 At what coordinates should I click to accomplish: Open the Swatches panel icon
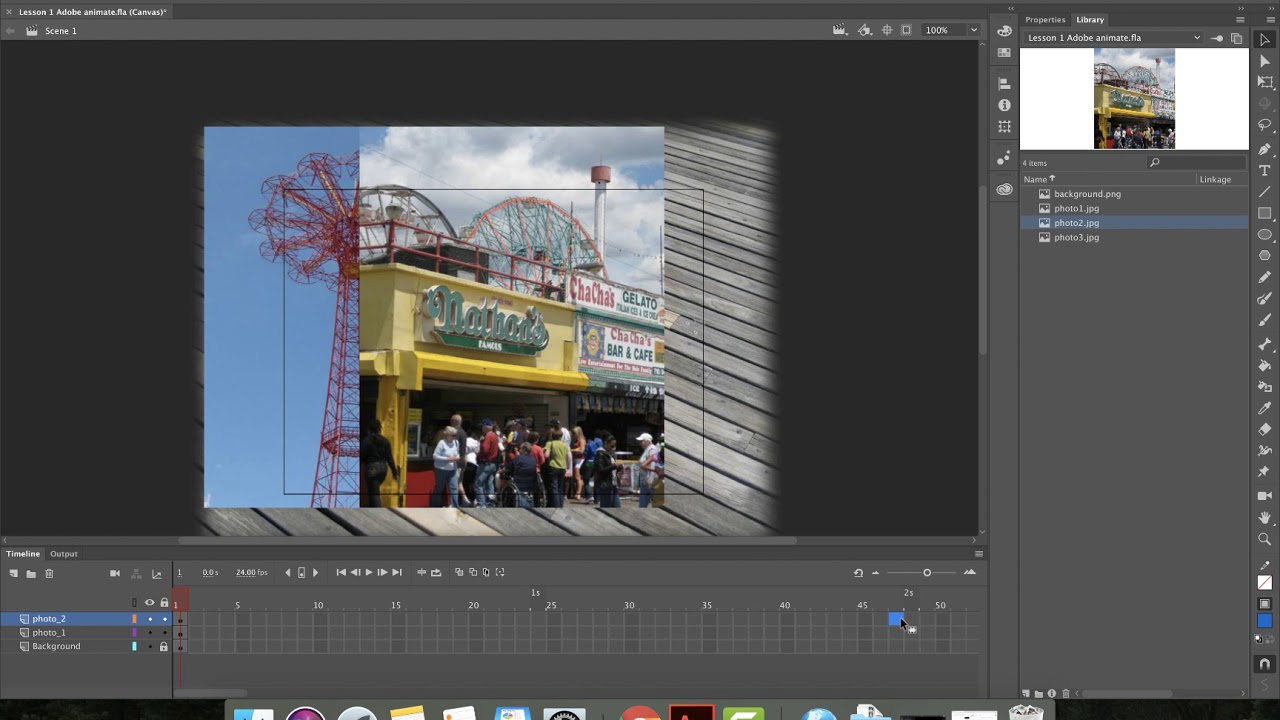tap(1005, 52)
